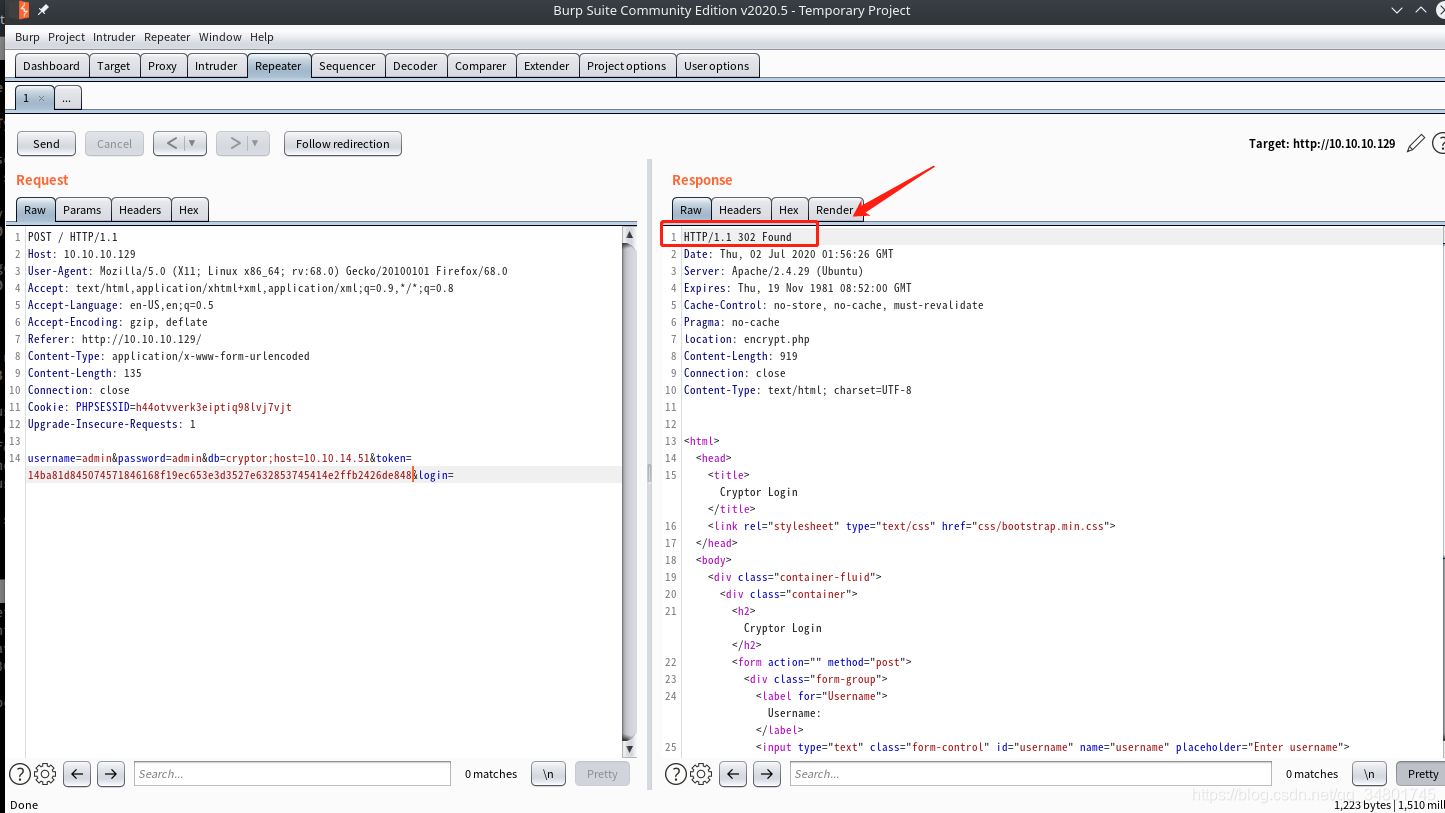This screenshot has width=1445, height=813.
Task: Click the Send button
Action: coord(46,144)
